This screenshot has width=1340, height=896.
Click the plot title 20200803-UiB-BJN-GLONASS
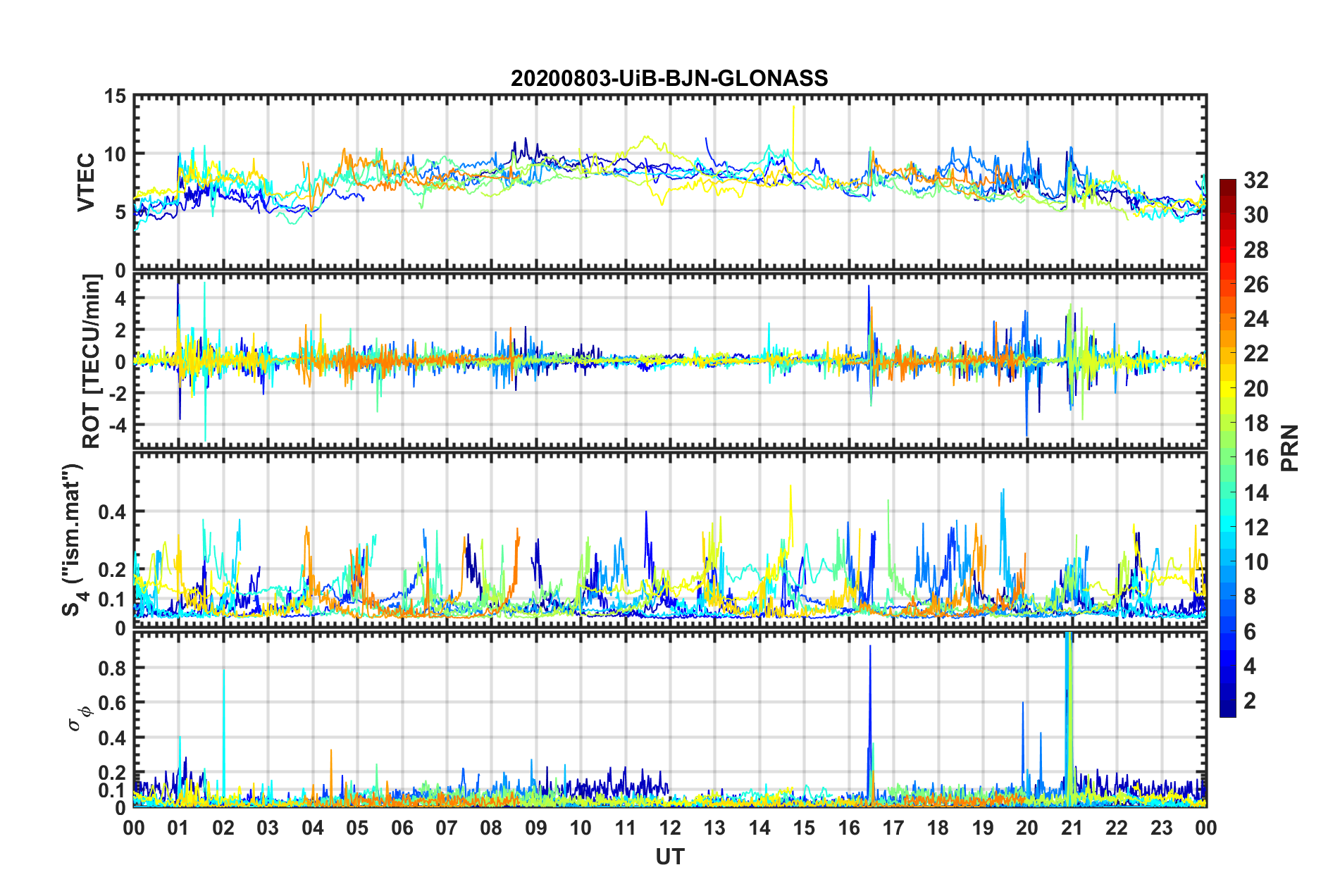(x=669, y=77)
